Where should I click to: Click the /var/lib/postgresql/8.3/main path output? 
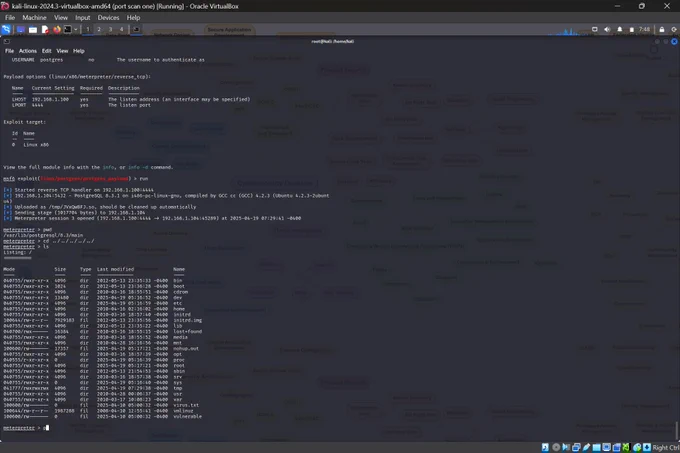click(43, 235)
